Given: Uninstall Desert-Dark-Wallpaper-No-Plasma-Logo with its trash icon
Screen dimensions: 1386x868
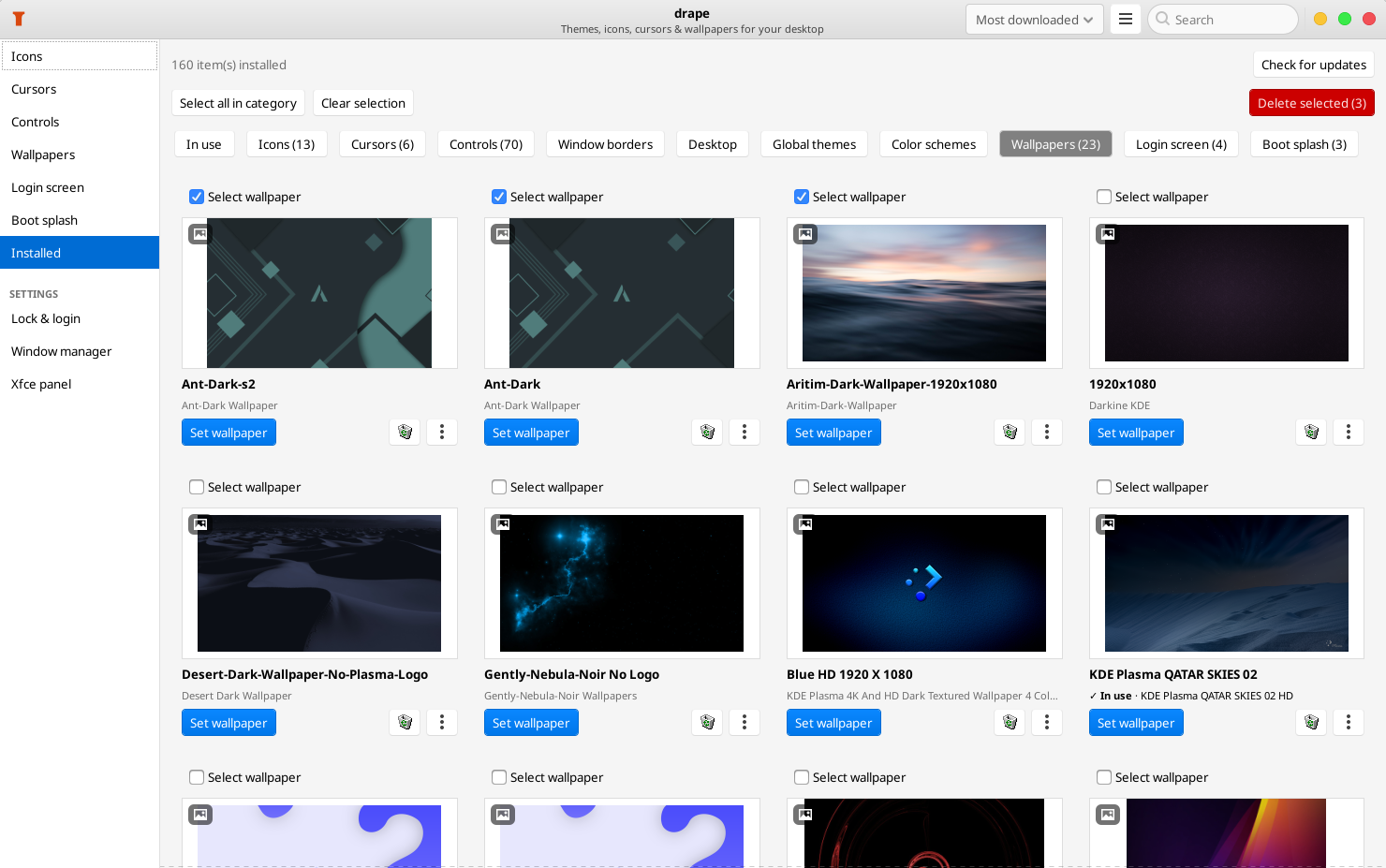Looking at the screenshot, I should 405,723.
